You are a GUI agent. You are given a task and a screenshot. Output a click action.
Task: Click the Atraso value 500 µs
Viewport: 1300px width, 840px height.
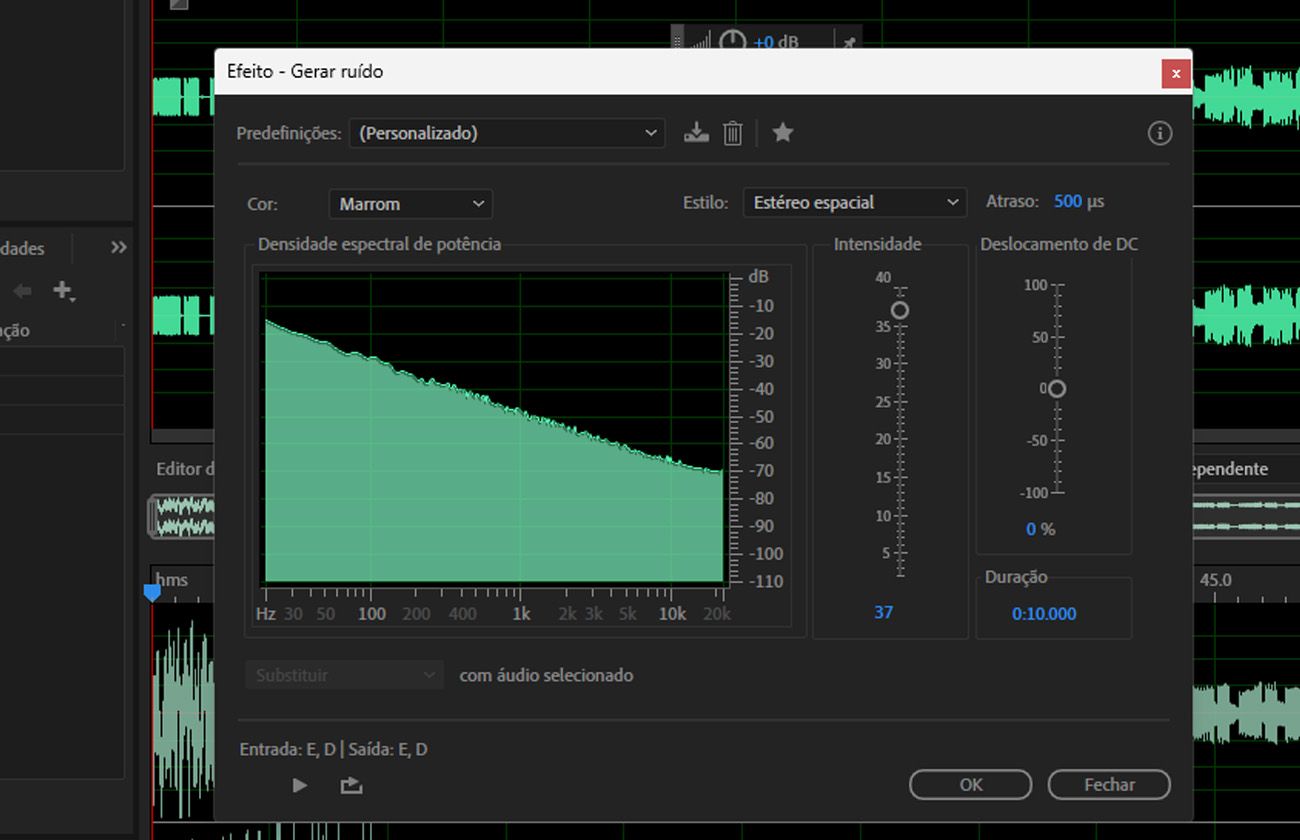(x=1078, y=202)
